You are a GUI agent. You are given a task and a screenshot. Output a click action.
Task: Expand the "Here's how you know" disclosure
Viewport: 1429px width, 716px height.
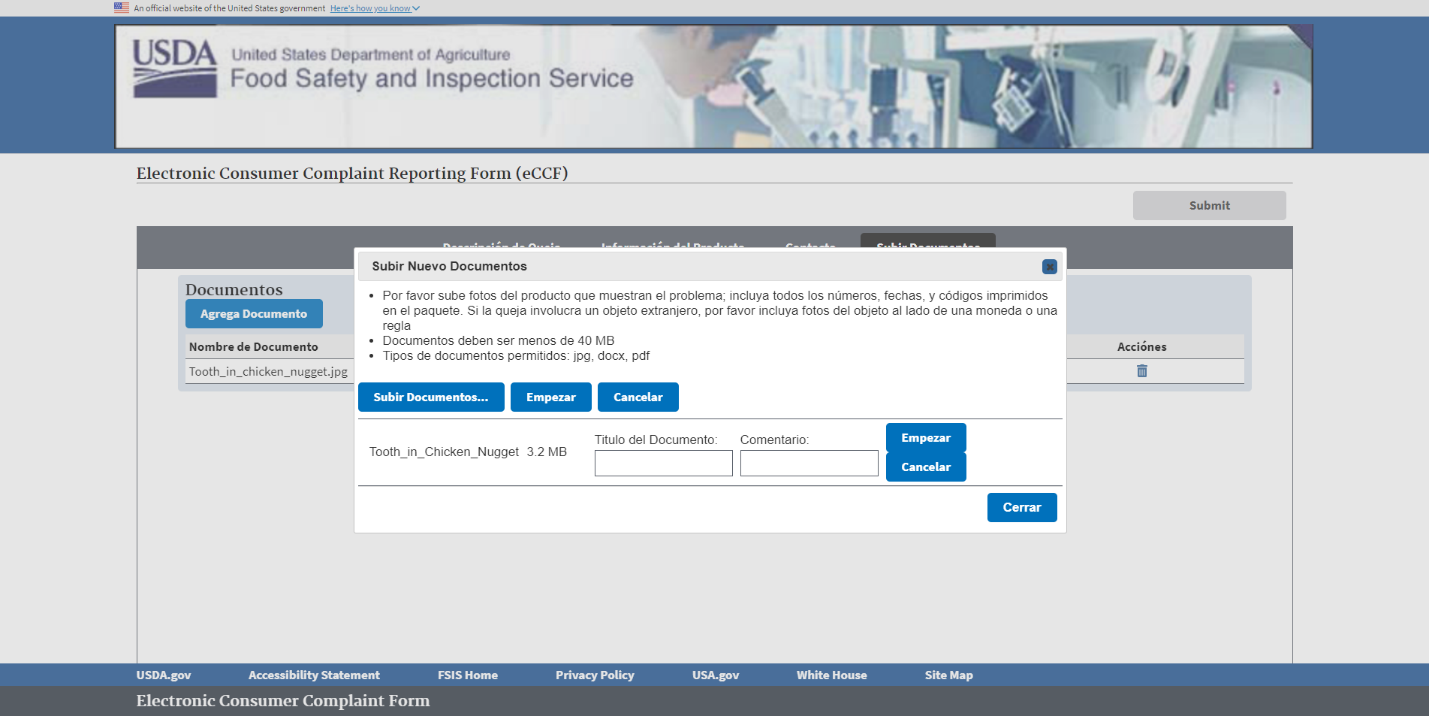(374, 8)
